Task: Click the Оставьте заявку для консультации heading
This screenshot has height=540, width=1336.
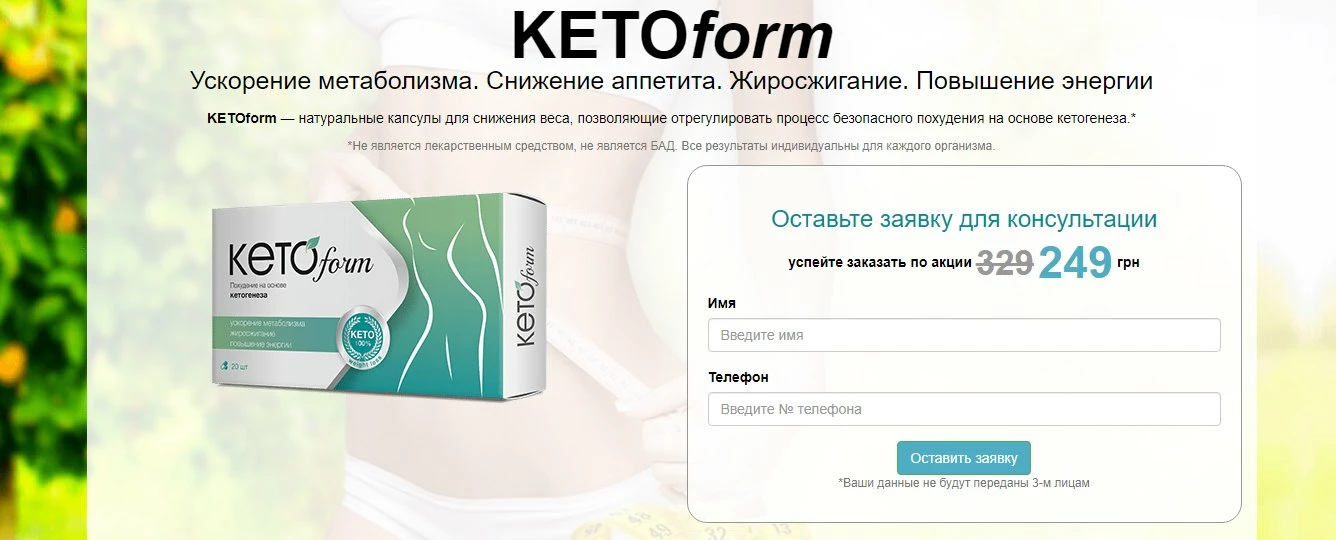Action: tap(964, 220)
